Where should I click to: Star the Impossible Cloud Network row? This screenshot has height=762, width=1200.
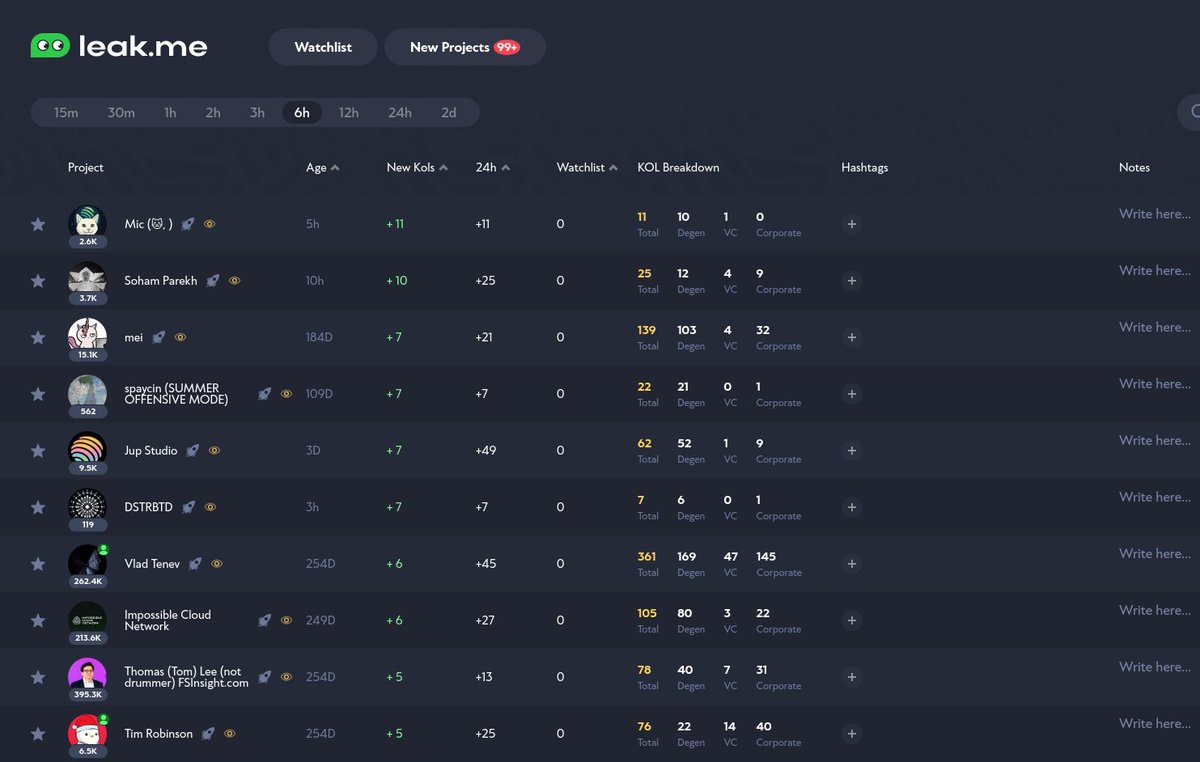[38, 621]
